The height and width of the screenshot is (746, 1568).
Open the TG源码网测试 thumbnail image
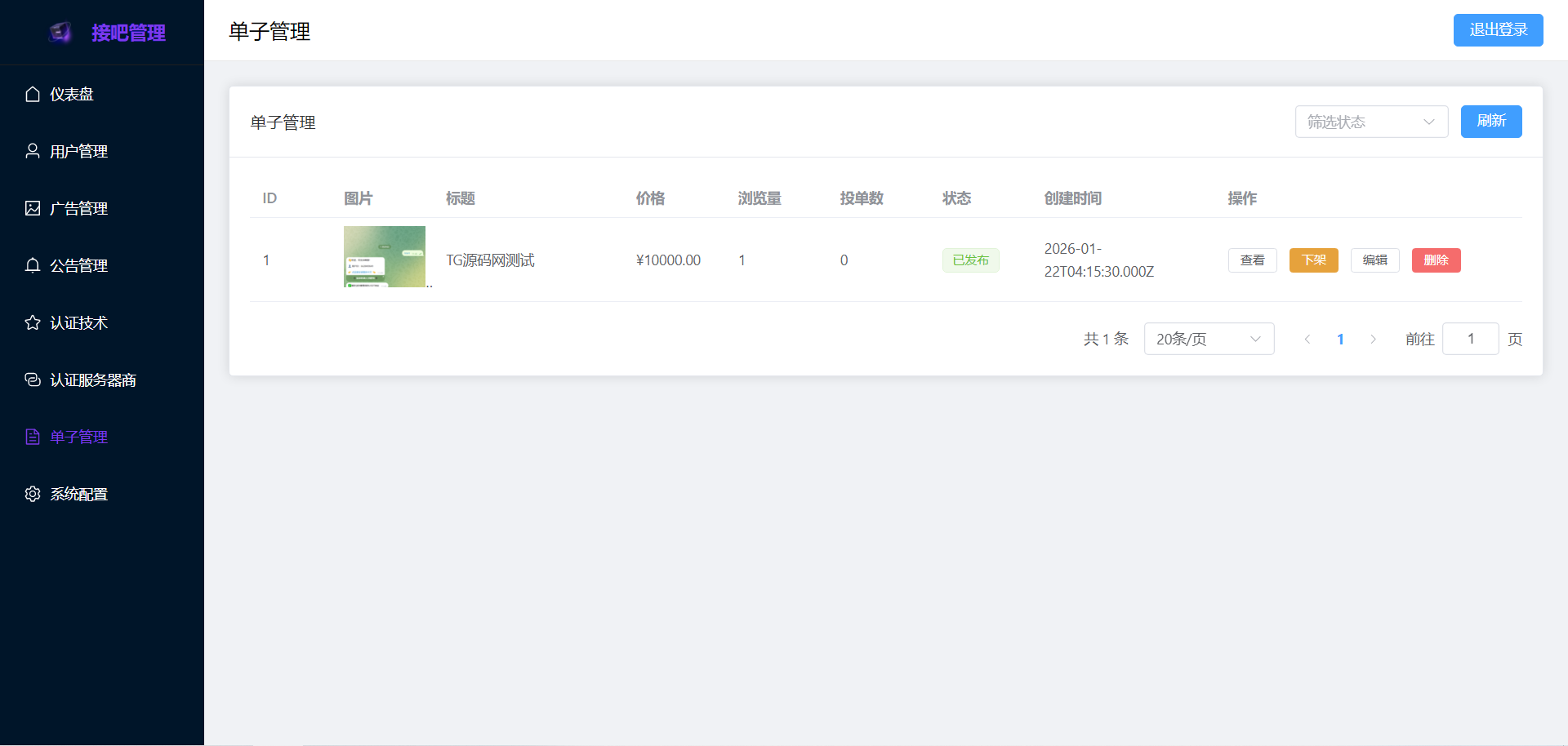[x=385, y=256]
